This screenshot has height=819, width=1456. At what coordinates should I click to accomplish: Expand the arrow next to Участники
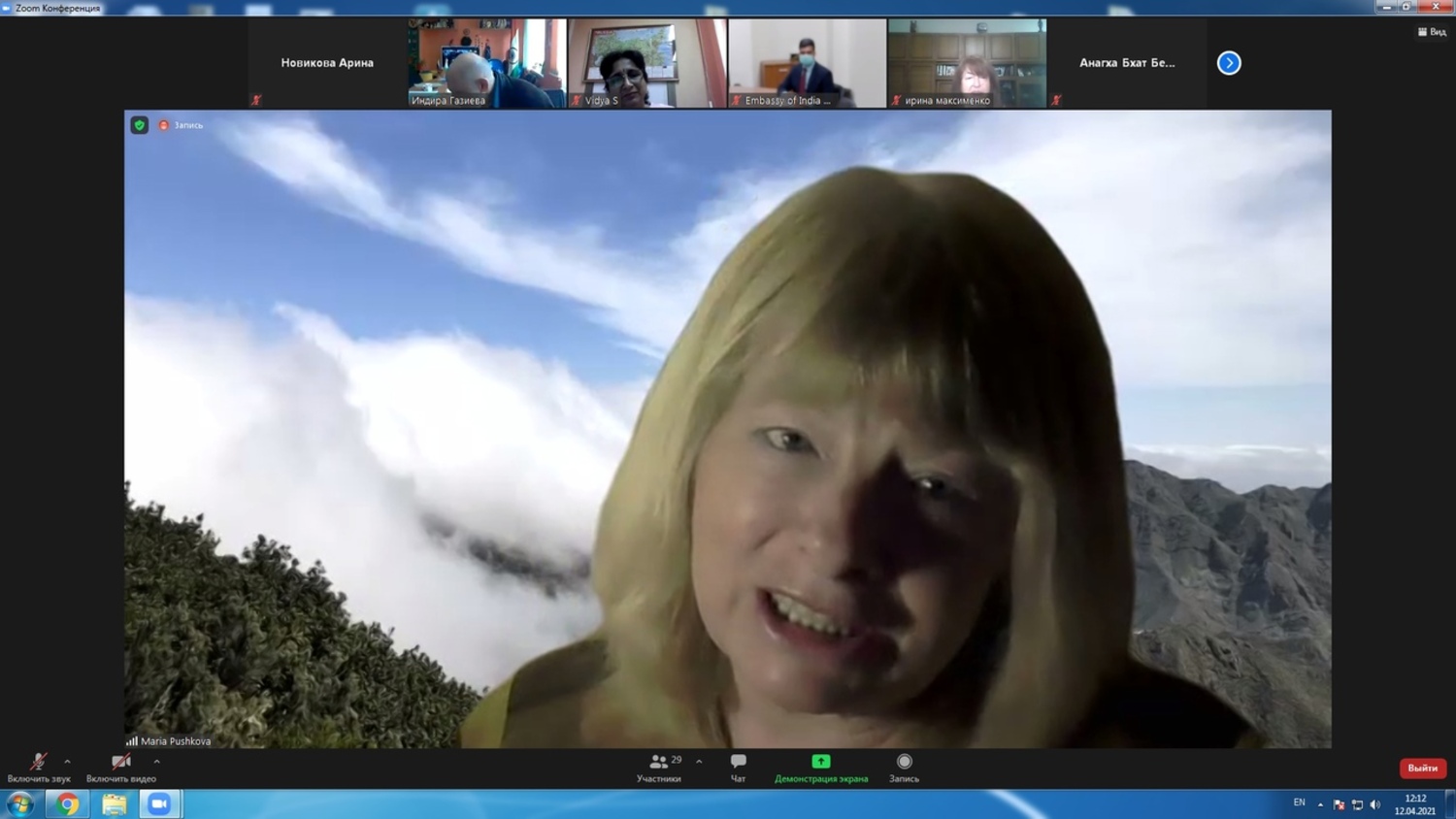[x=699, y=762]
